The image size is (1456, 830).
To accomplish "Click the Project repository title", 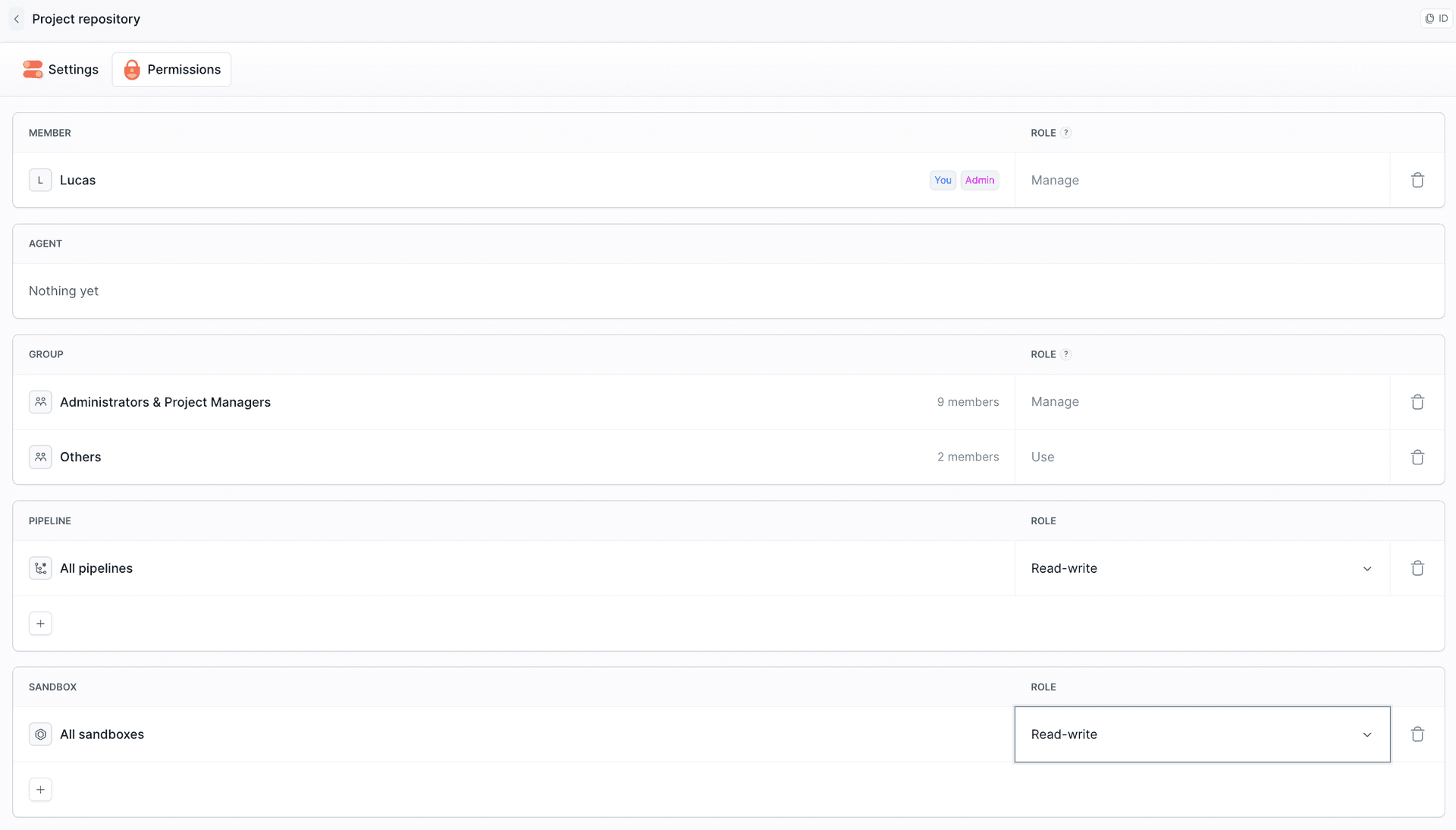I will pyautogui.click(x=86, y=19).
